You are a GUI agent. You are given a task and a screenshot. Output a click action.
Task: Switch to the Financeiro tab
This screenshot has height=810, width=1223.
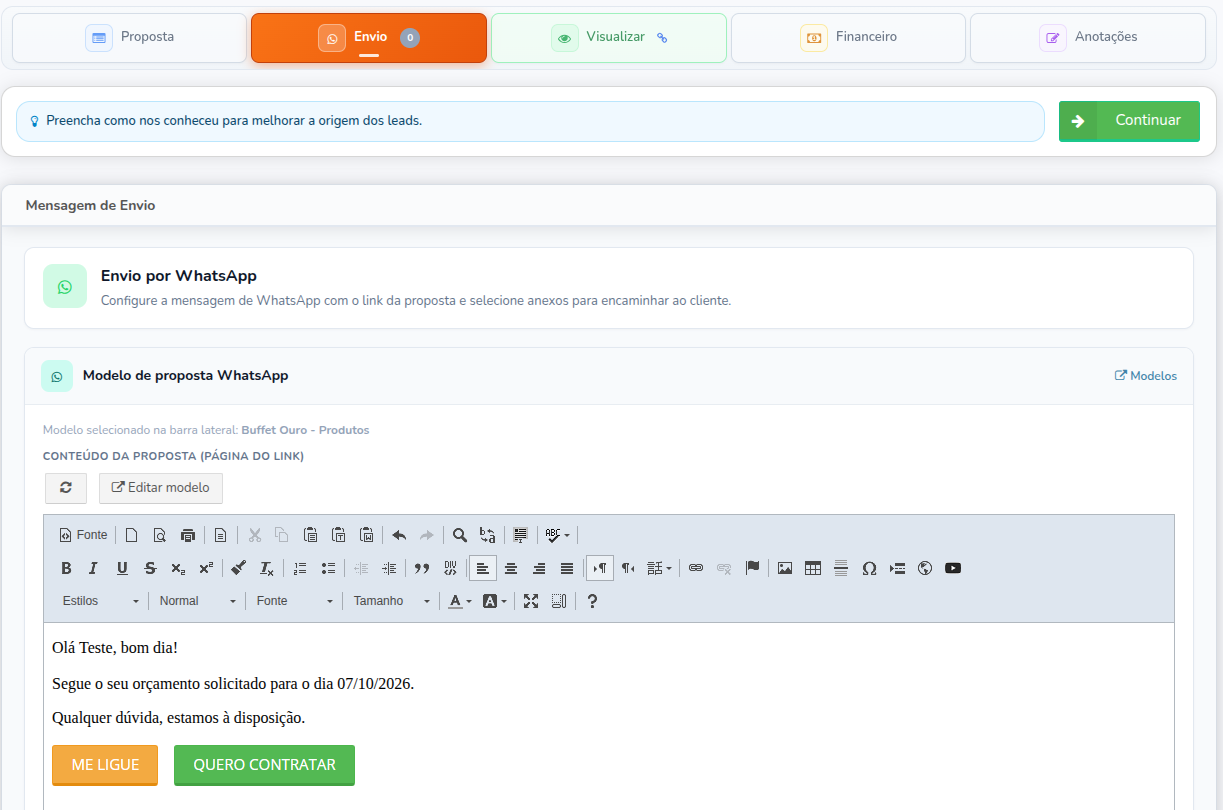click(x=848, y=38)
